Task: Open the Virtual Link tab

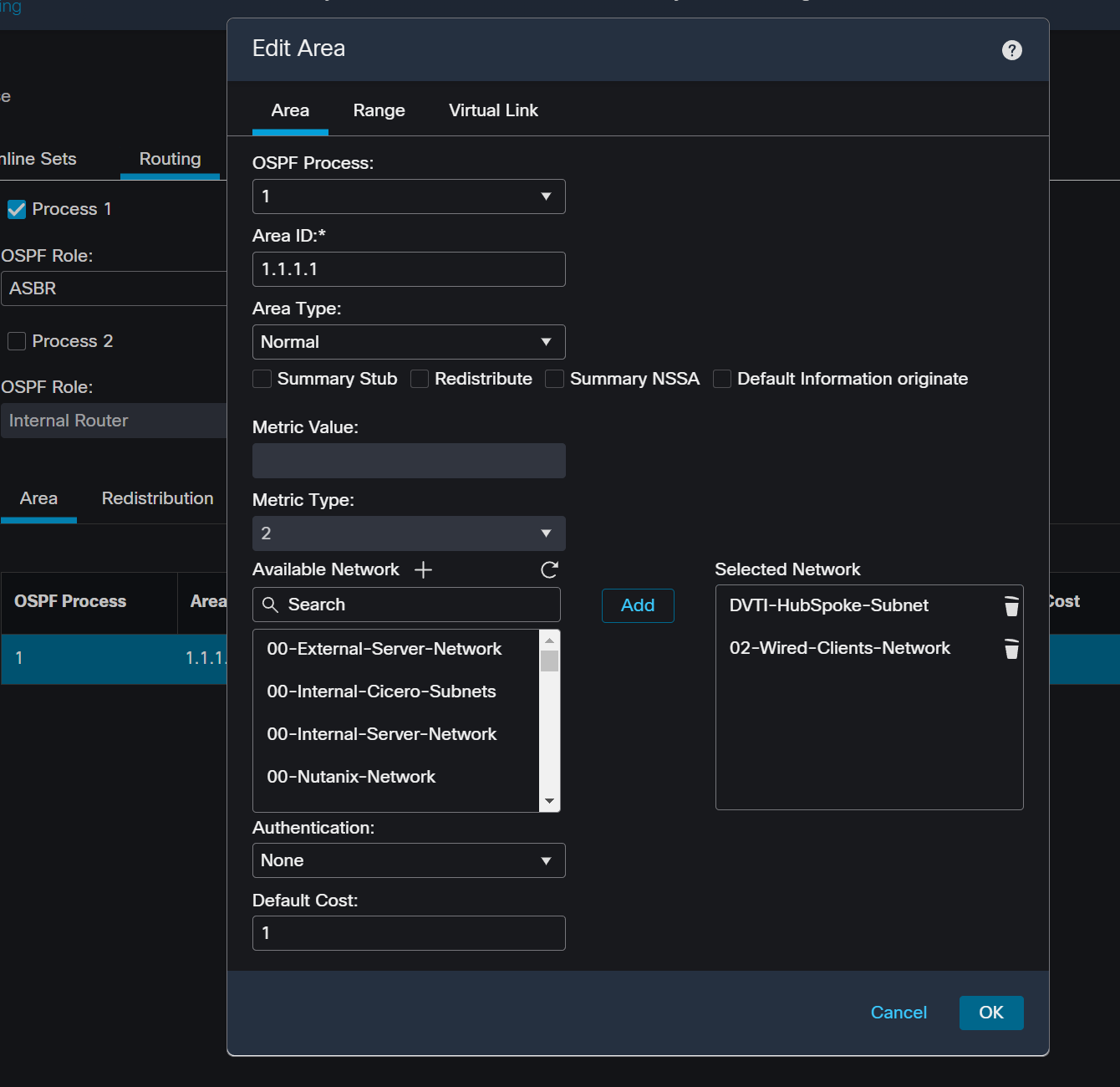Action: coord(493,110)
